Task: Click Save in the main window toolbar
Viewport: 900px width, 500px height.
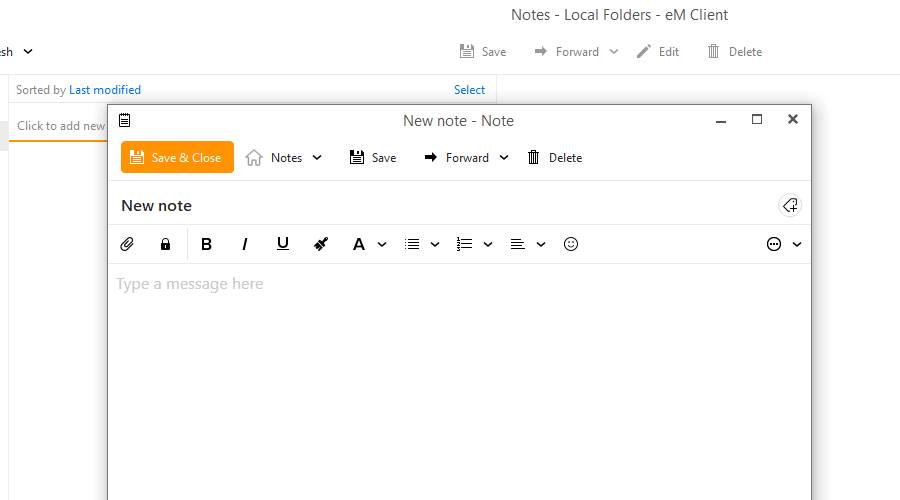Action: click(483, 52)
